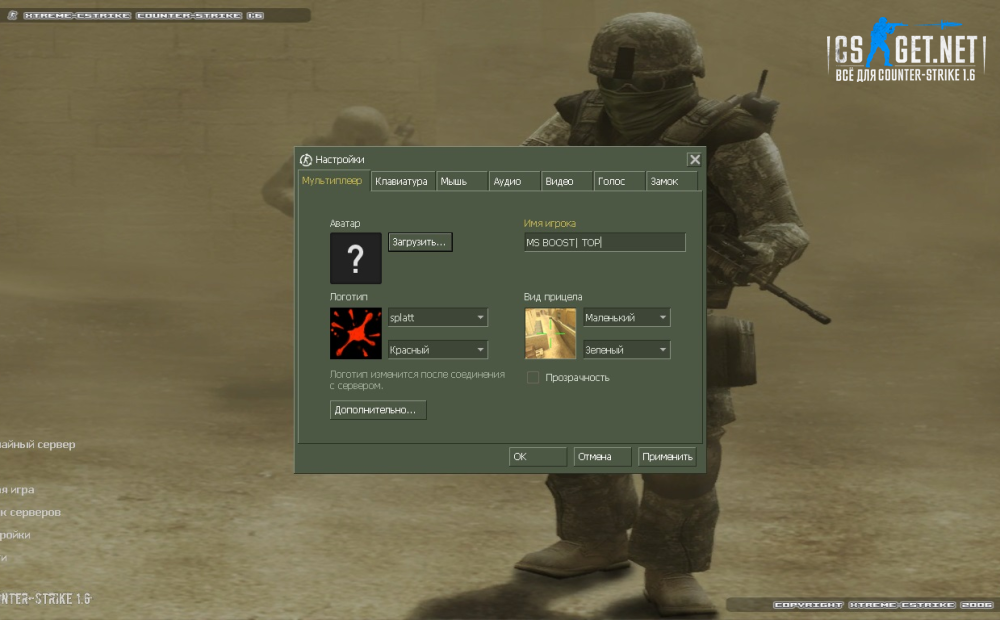Click the crosshair preview image

[550, 333]
